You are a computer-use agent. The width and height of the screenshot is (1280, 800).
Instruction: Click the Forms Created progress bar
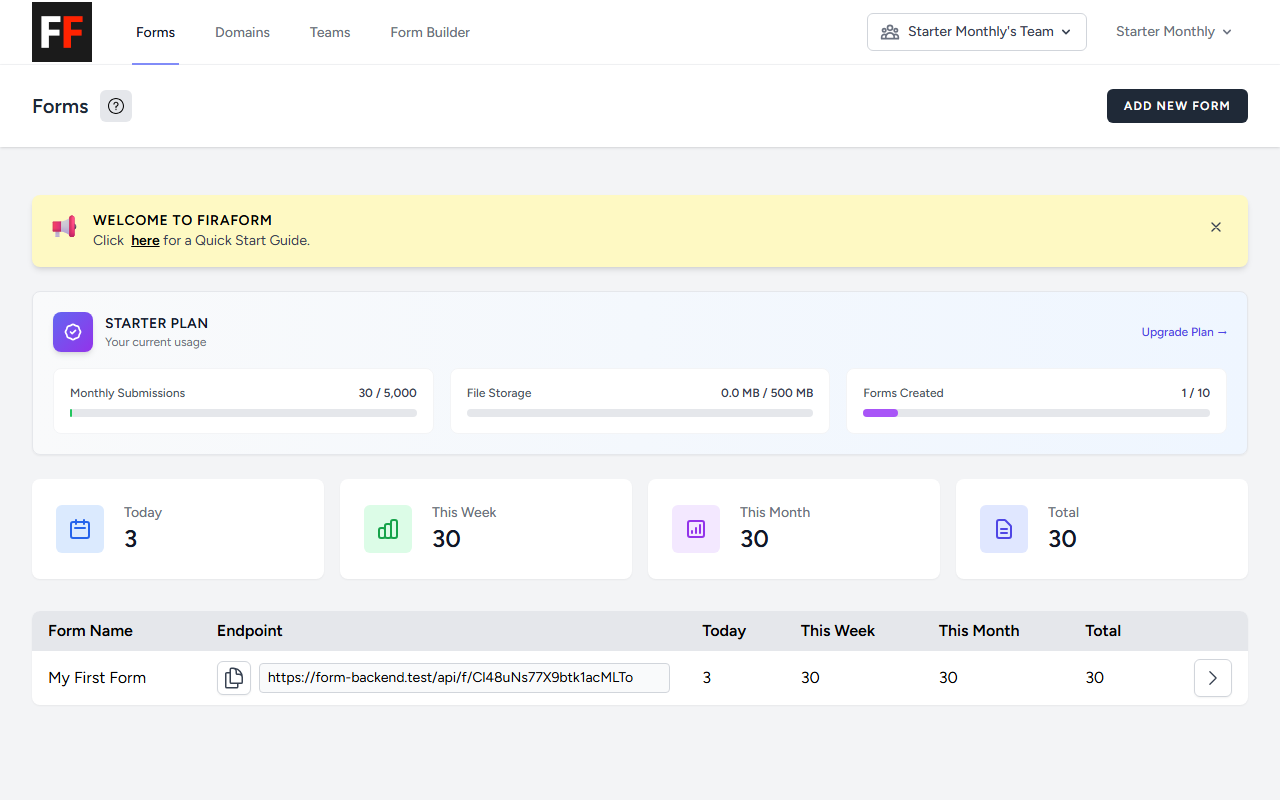click(1036, 413)
